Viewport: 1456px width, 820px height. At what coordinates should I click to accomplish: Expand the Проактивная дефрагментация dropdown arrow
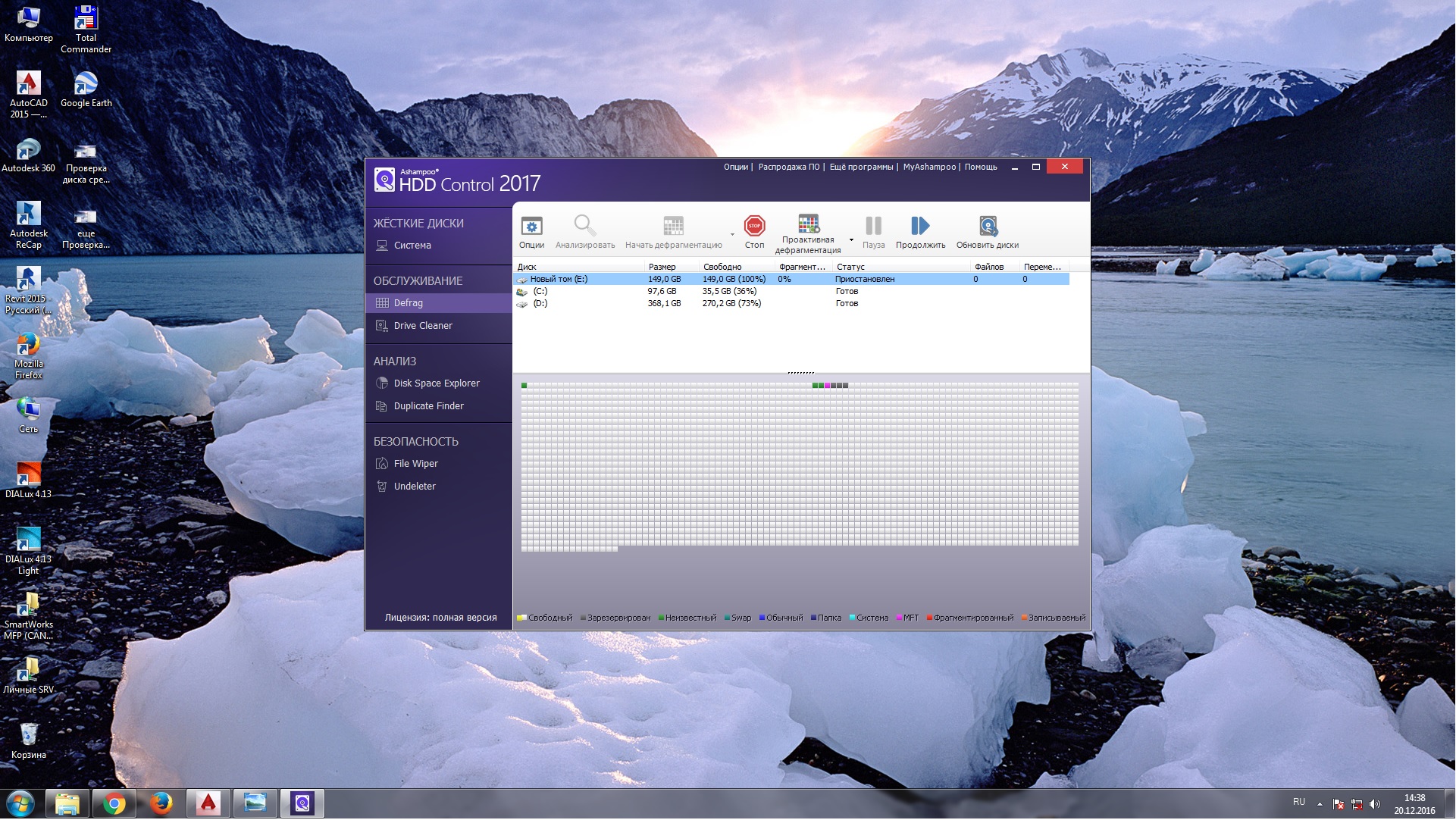(851, 240)
